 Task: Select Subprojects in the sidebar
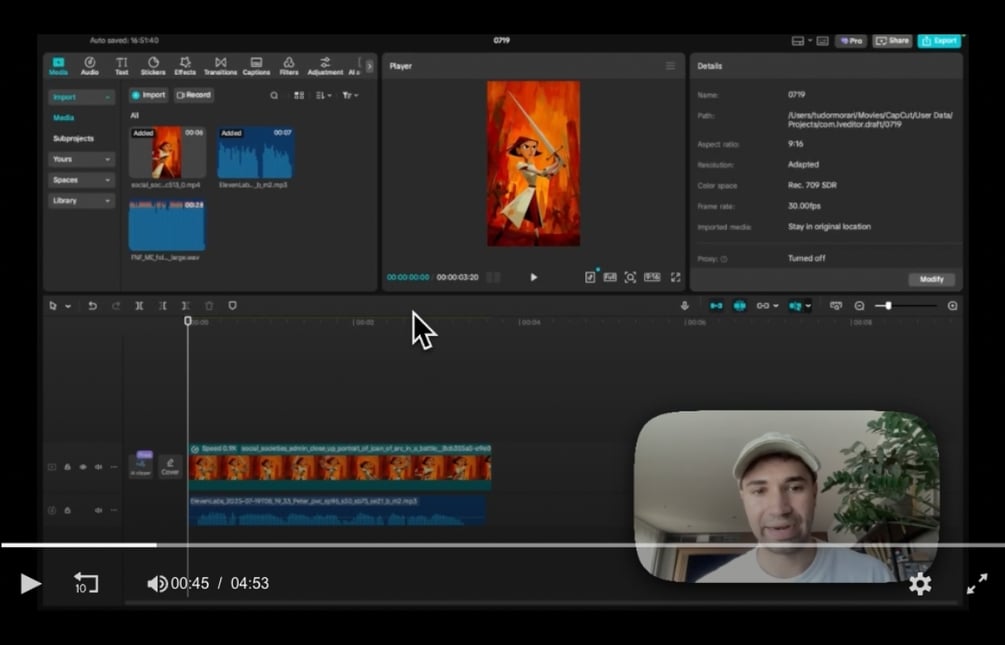click(x=73, y=138)
